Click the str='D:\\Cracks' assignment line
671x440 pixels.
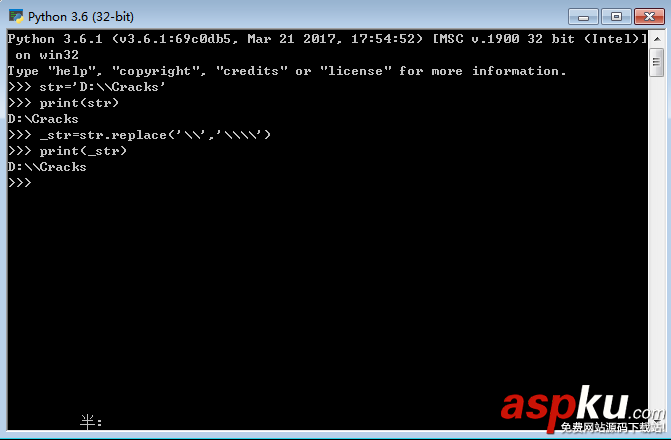[x=86, y=87]
